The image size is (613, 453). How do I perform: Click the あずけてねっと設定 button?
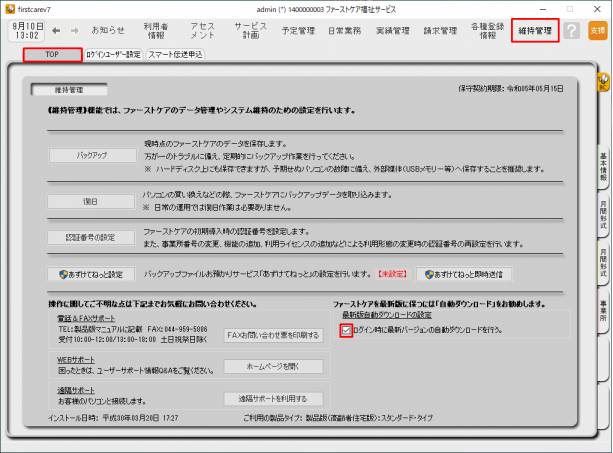click(x=91, y=273)
